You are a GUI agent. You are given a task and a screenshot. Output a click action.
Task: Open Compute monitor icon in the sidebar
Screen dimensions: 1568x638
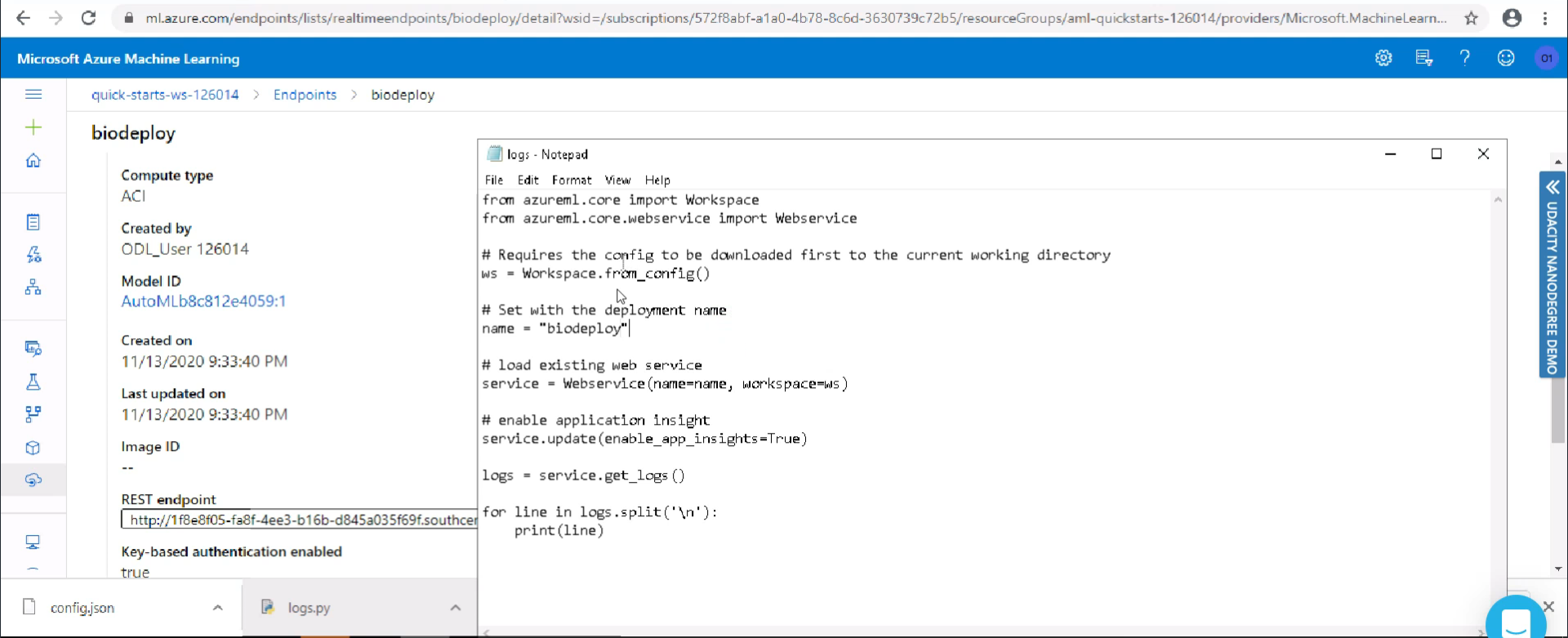click(33, 542)
